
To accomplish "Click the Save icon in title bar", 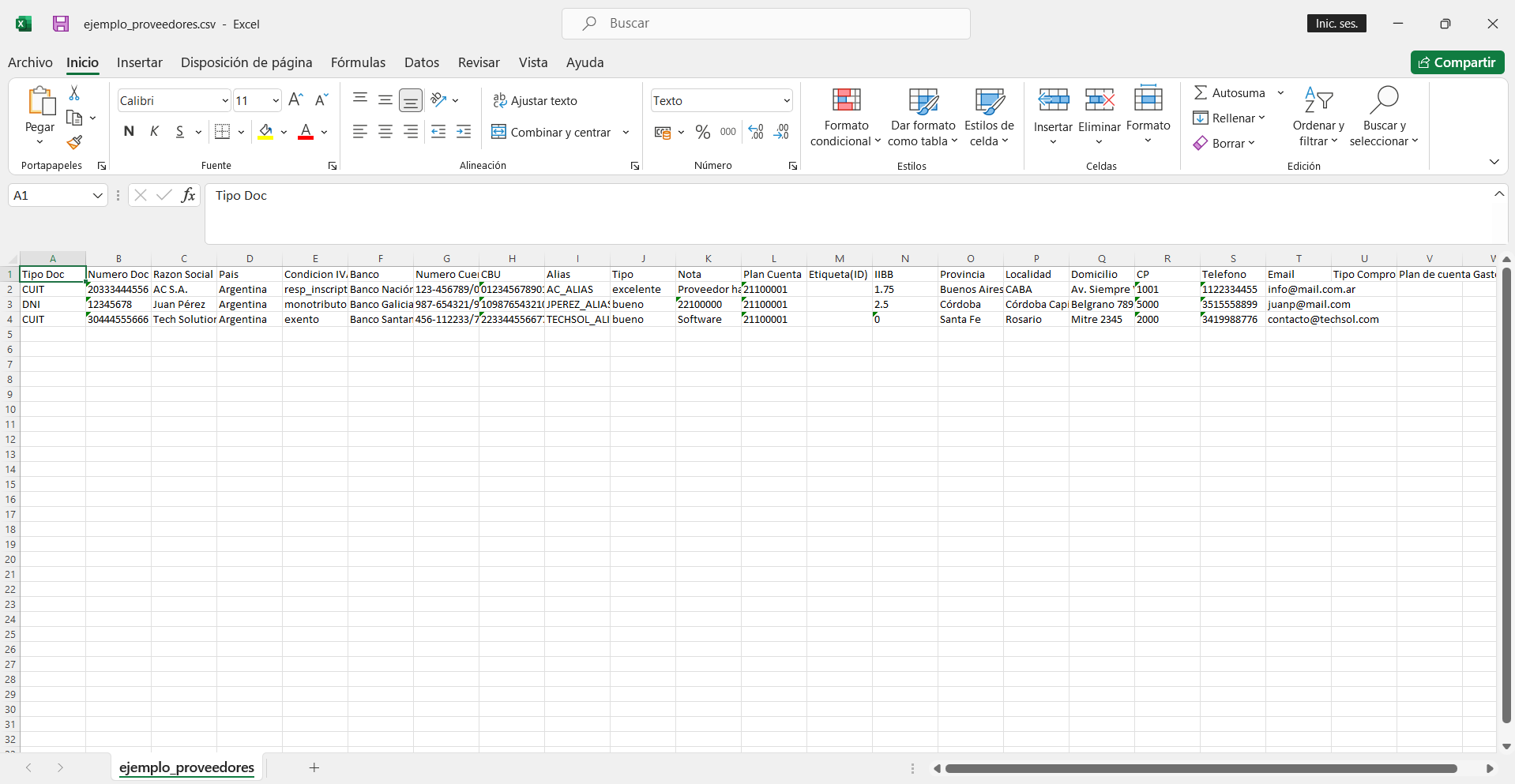I will tap(61, 24).
